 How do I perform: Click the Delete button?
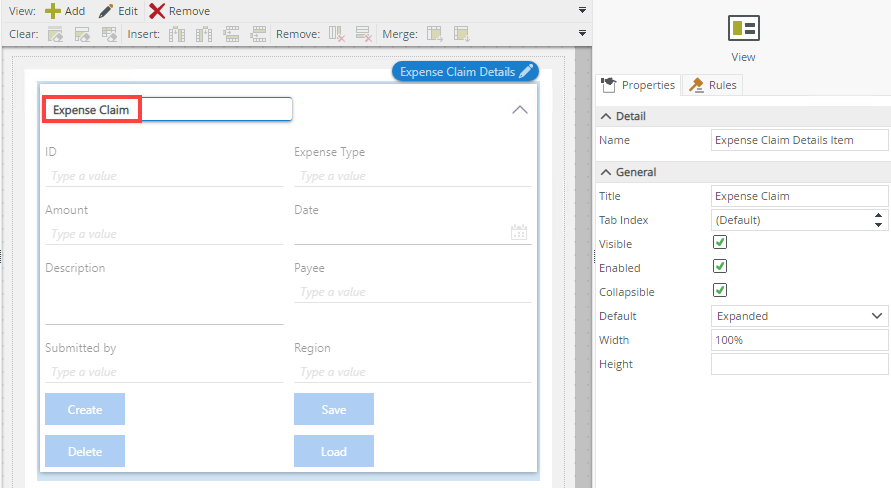pyautogui.click(x=85, y=451)
